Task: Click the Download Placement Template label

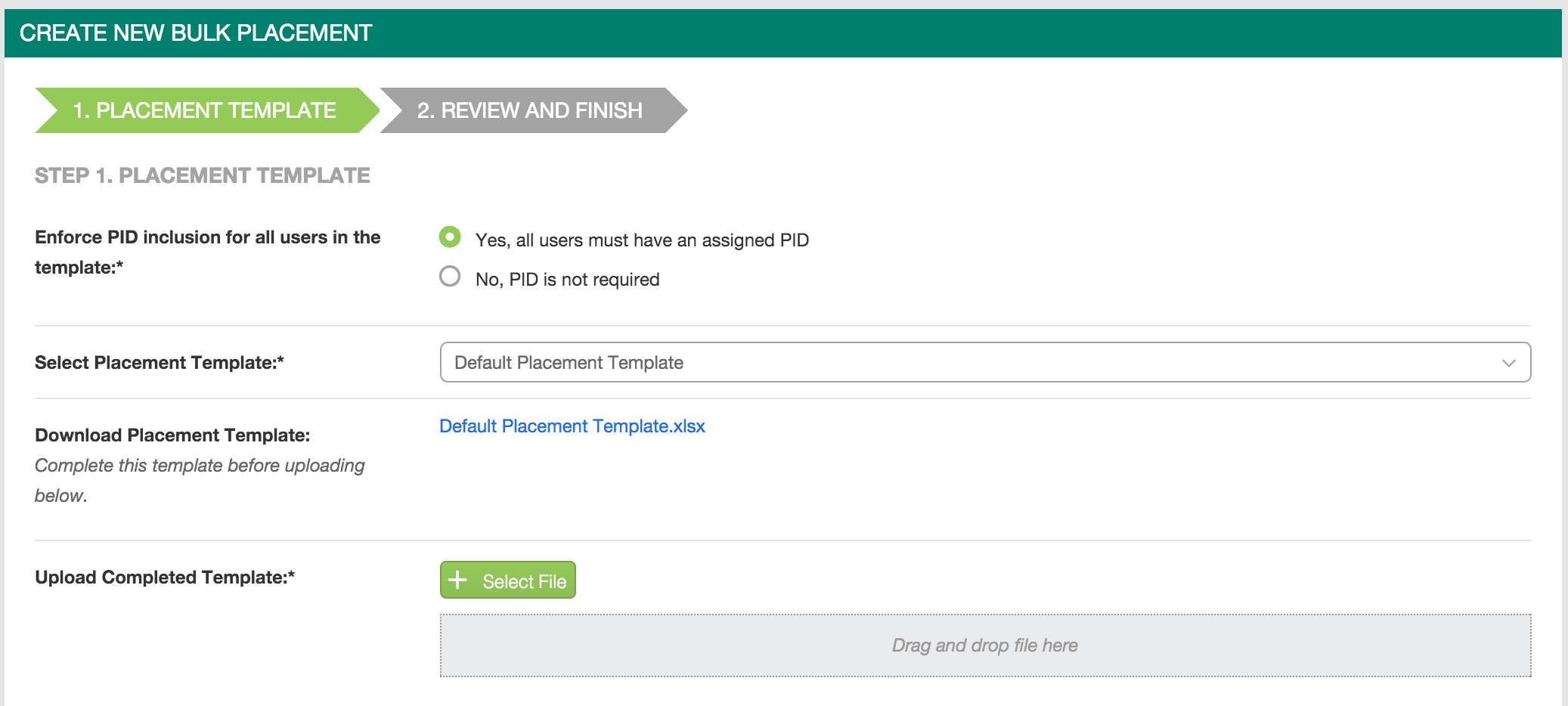Action: tap(172, 435)
